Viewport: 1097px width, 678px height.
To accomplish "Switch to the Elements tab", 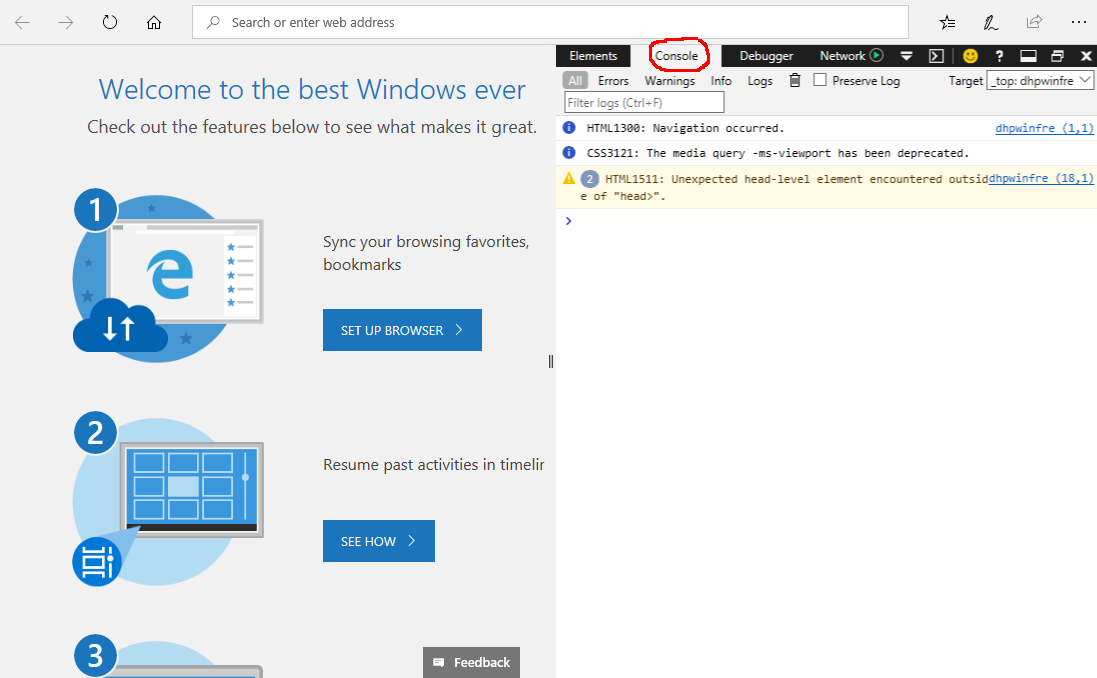I will (x=593, y=56).
